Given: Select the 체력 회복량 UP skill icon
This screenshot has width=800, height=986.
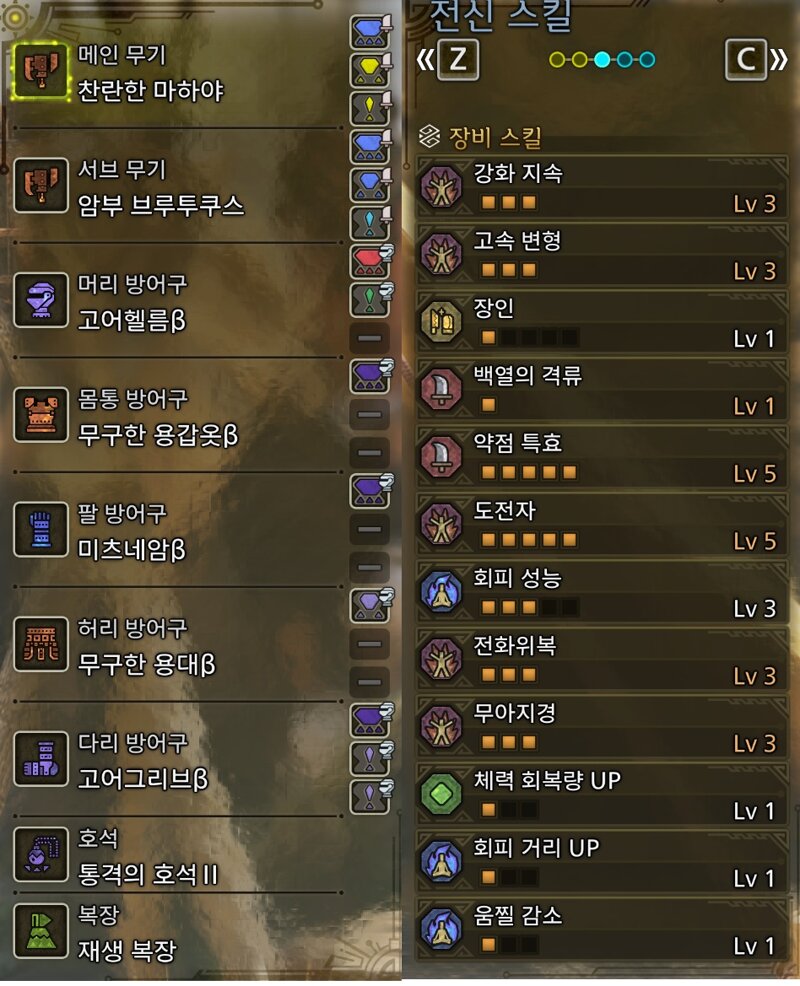Looking at the screenshot, I should click(442, 794).
